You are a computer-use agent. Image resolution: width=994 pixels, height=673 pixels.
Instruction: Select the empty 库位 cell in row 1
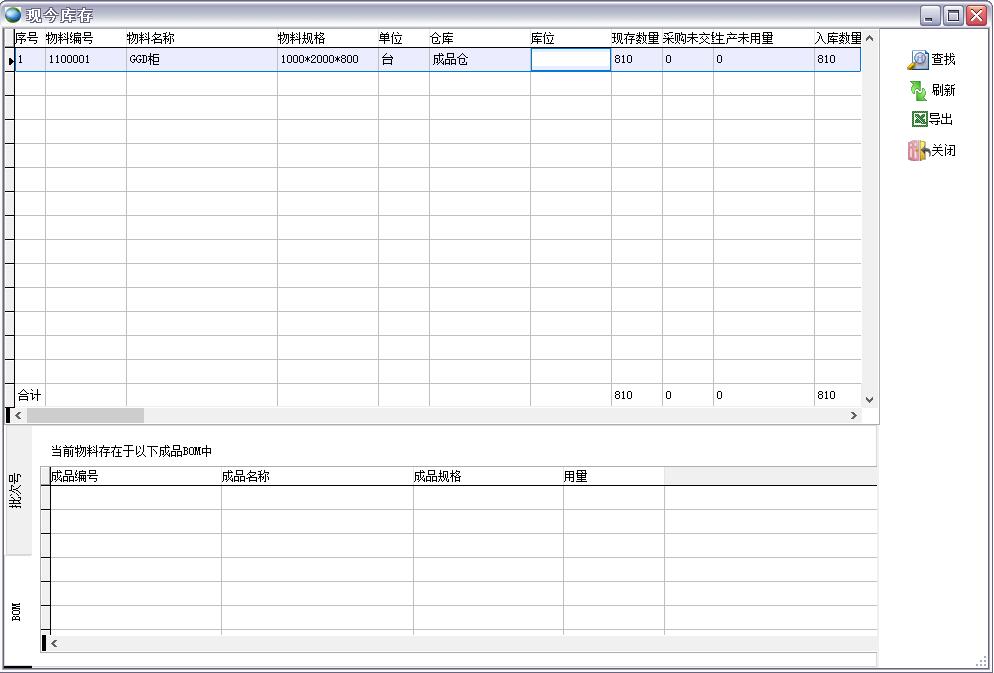click(570, 60)
